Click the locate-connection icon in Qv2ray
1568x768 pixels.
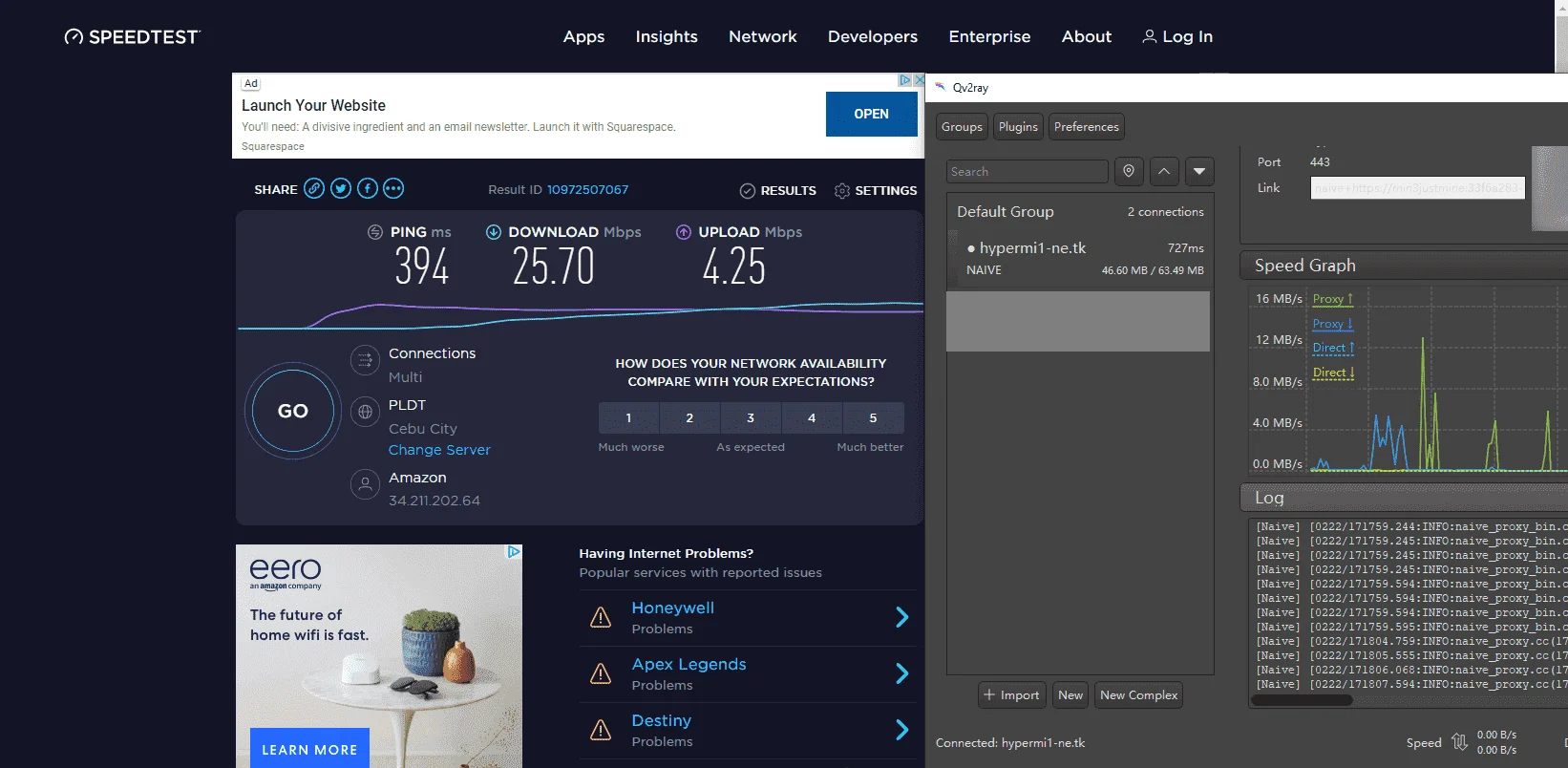1129,171
